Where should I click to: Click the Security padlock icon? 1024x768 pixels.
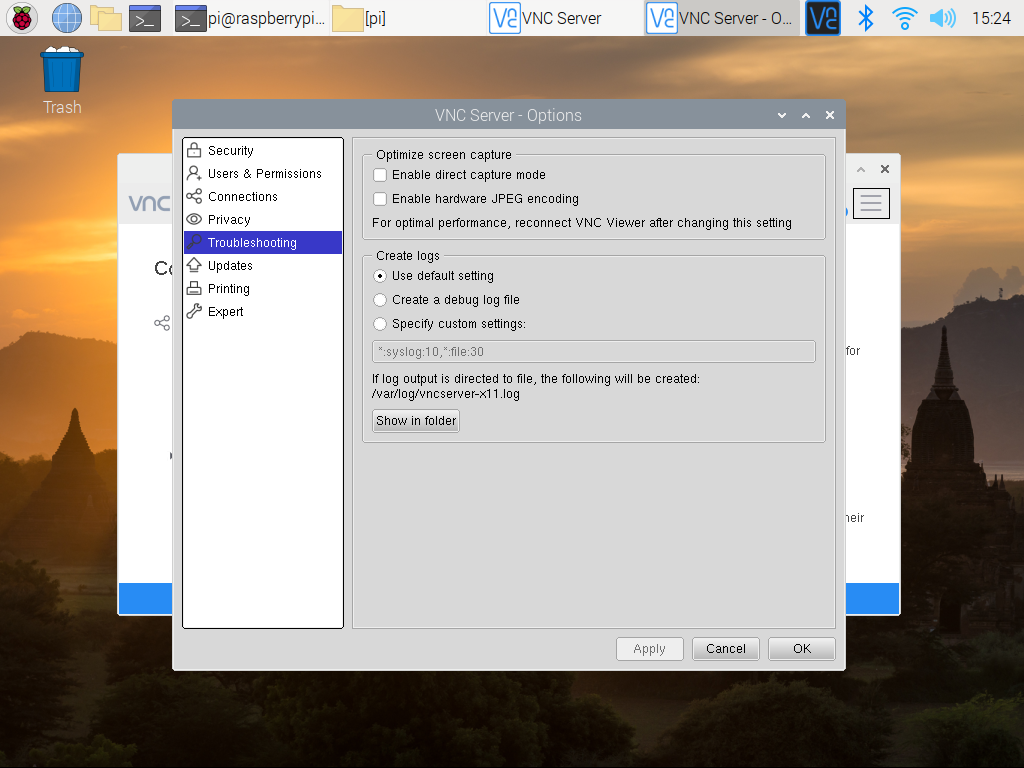[x=194, y=150]
